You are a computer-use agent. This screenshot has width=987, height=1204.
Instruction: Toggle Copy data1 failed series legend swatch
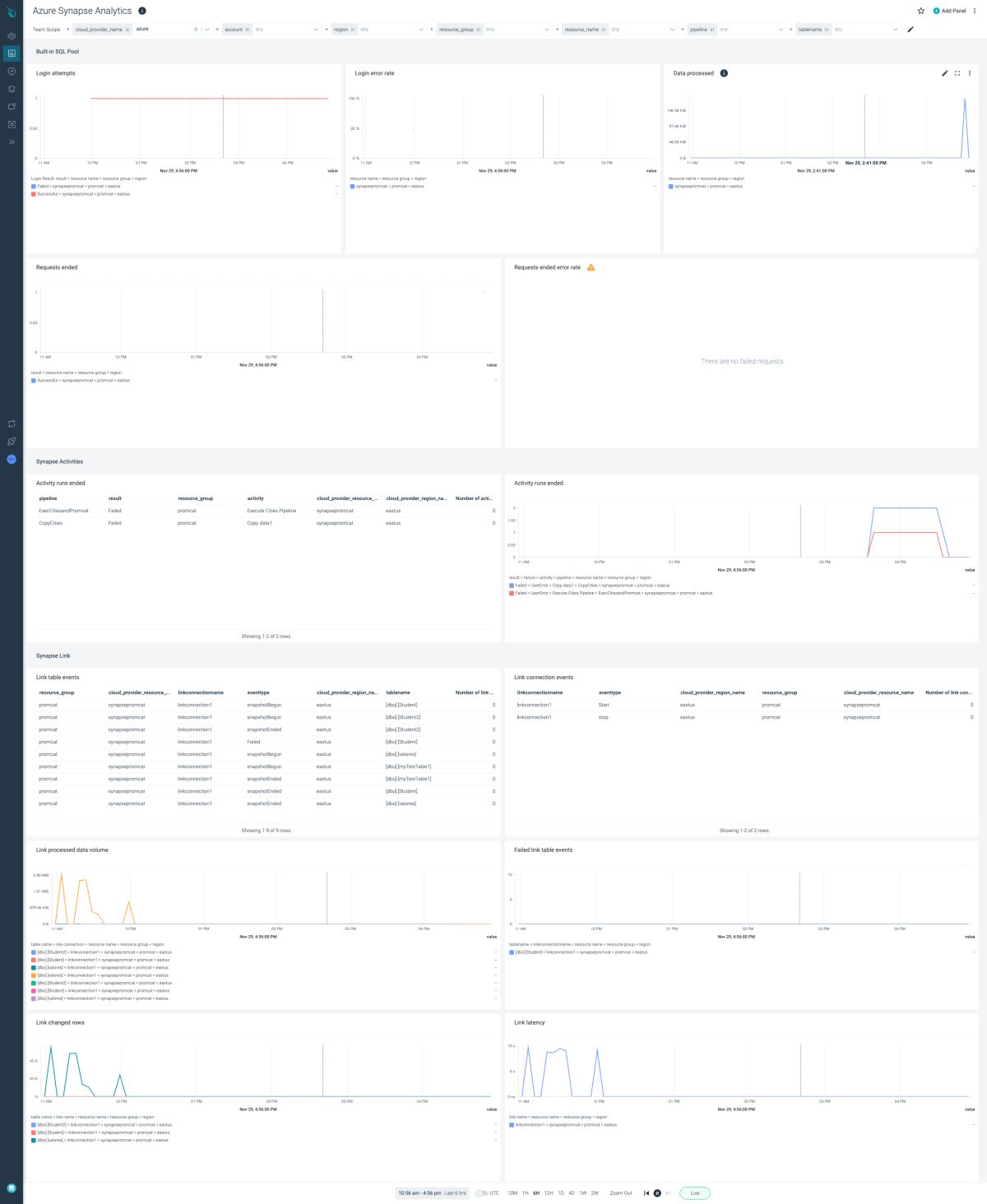pyautogui.click(x=512, y=586)
